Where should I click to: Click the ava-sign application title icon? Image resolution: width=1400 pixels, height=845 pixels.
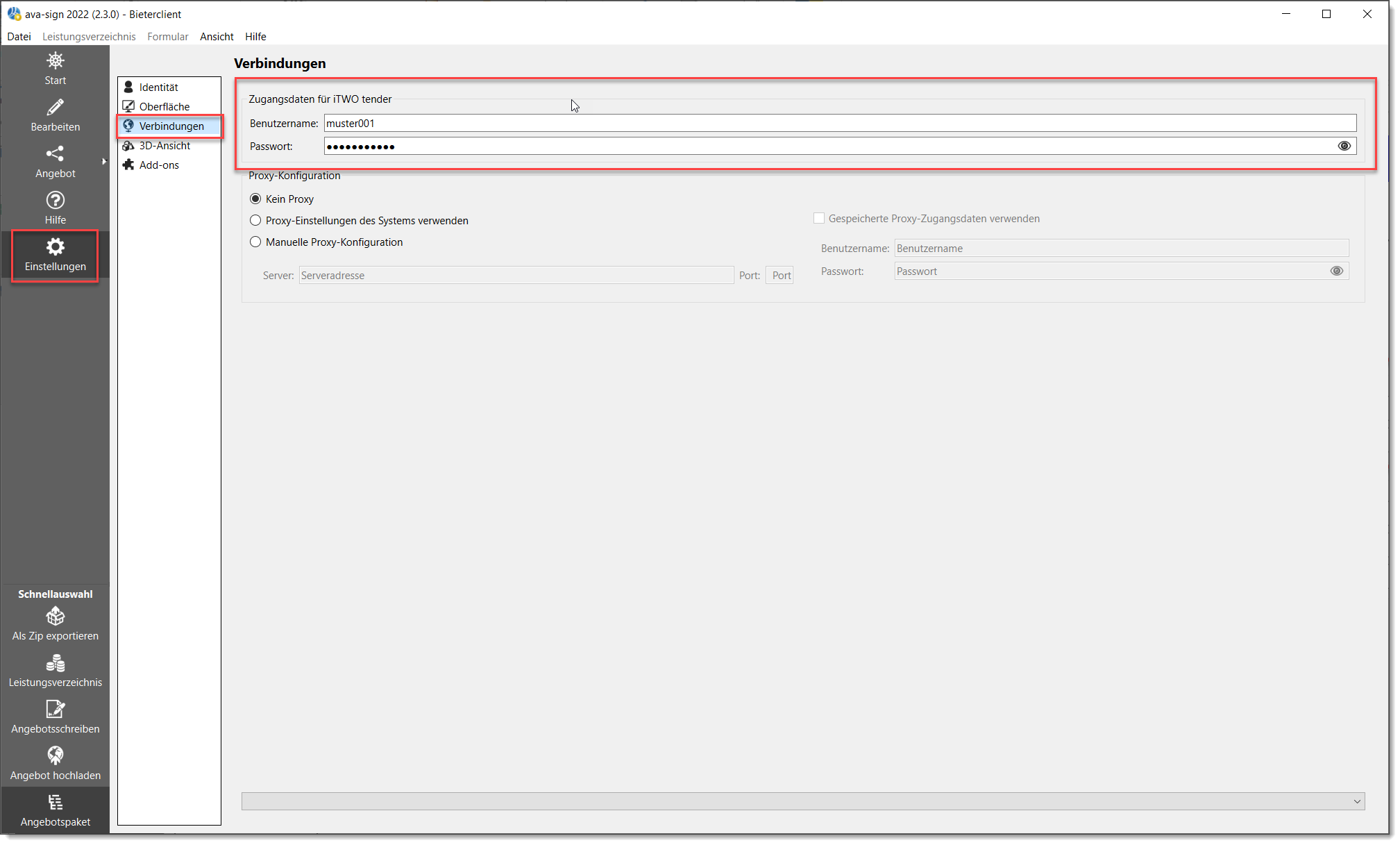pos(14,14)
